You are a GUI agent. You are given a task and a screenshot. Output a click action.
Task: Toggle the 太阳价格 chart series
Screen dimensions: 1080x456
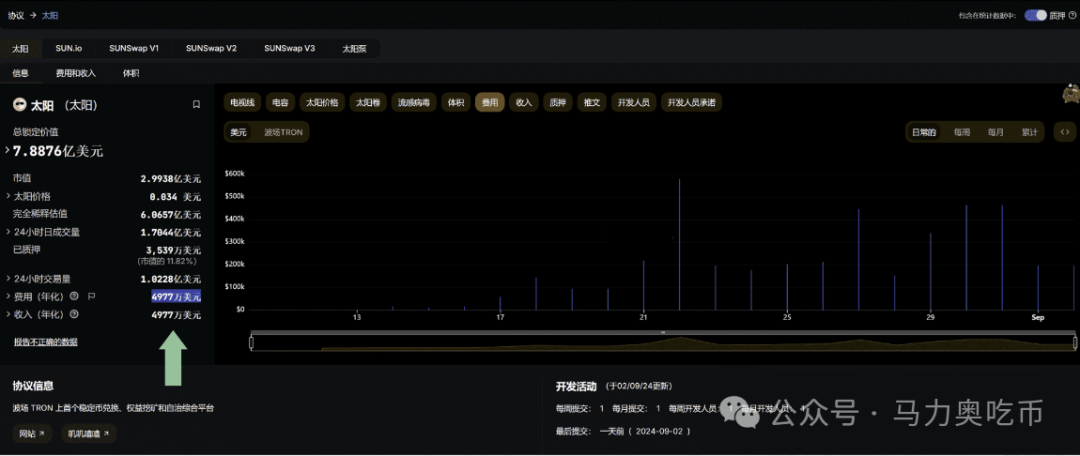click(x=322, y=103)
